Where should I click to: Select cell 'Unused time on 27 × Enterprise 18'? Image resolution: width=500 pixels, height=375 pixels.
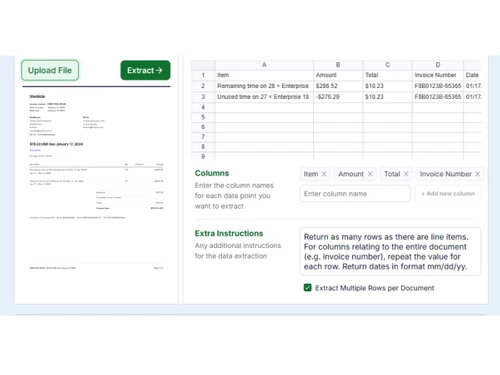[x=264, y=97]
